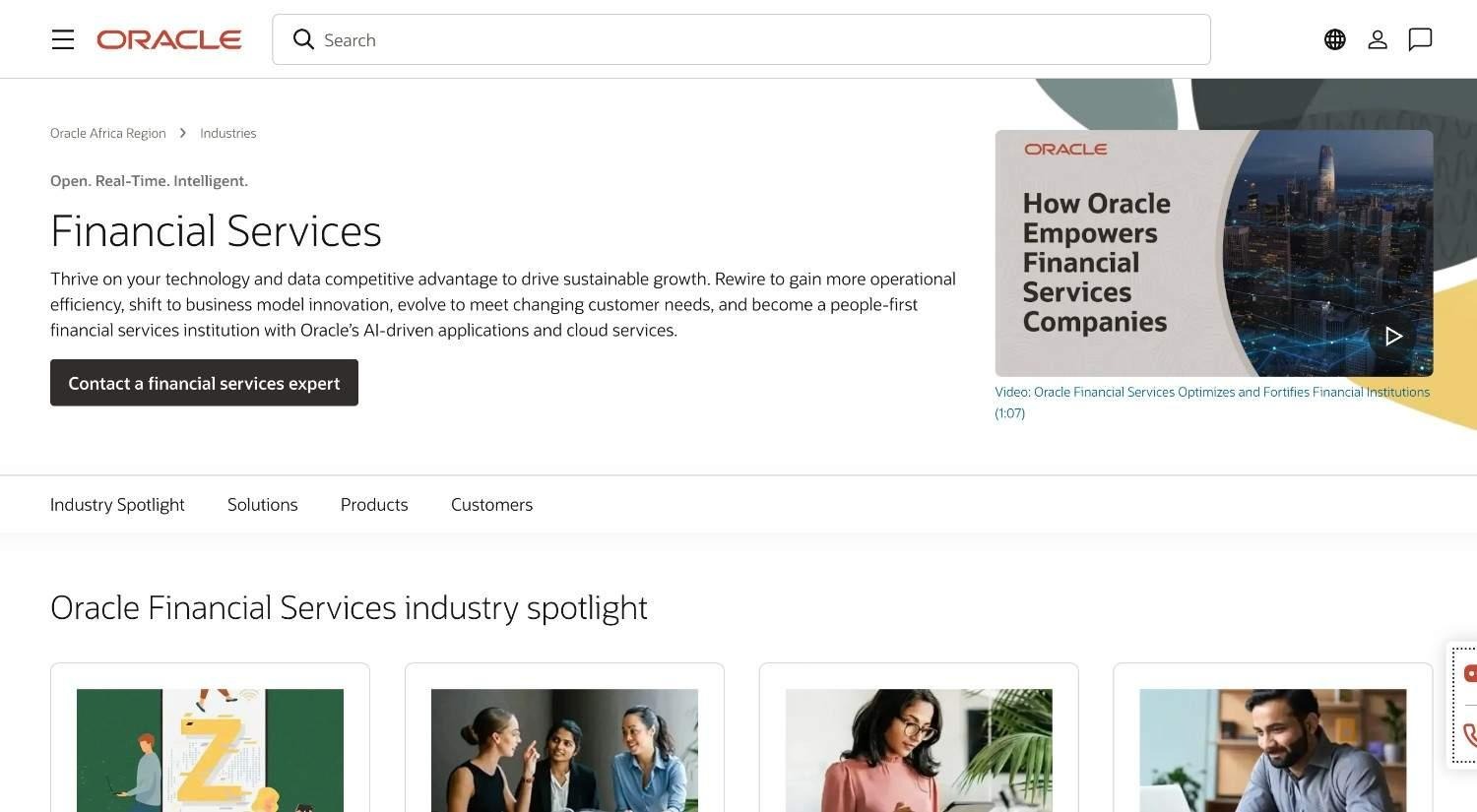The width and height of the screenshot is (1477, 812).
Task: Go to Oracle Africa Region breadcrumb
Action: point(108,133)
